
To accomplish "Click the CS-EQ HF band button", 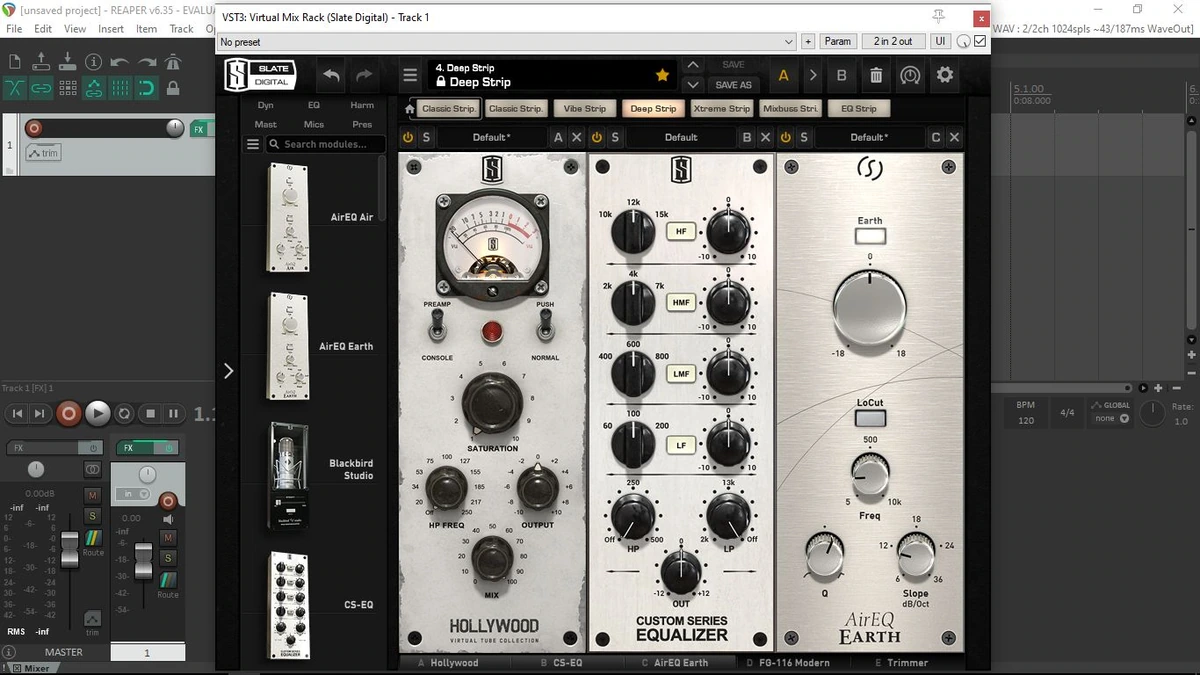I will click(x=681, y=231).
